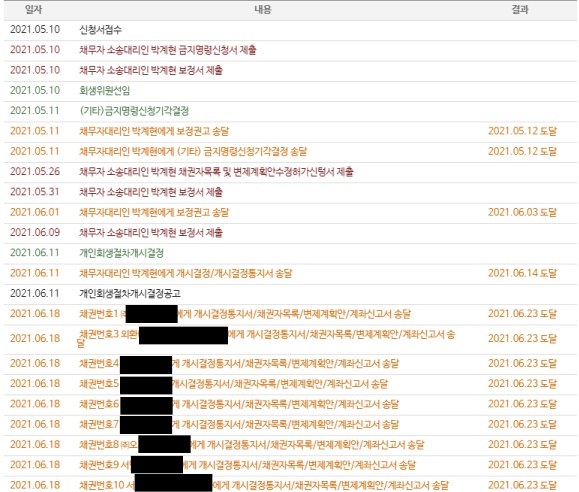This screenshot has height=492, width=579.
Task: Click date 2021.06.18 of 채권번호7 row
Action: pos(35,425)
